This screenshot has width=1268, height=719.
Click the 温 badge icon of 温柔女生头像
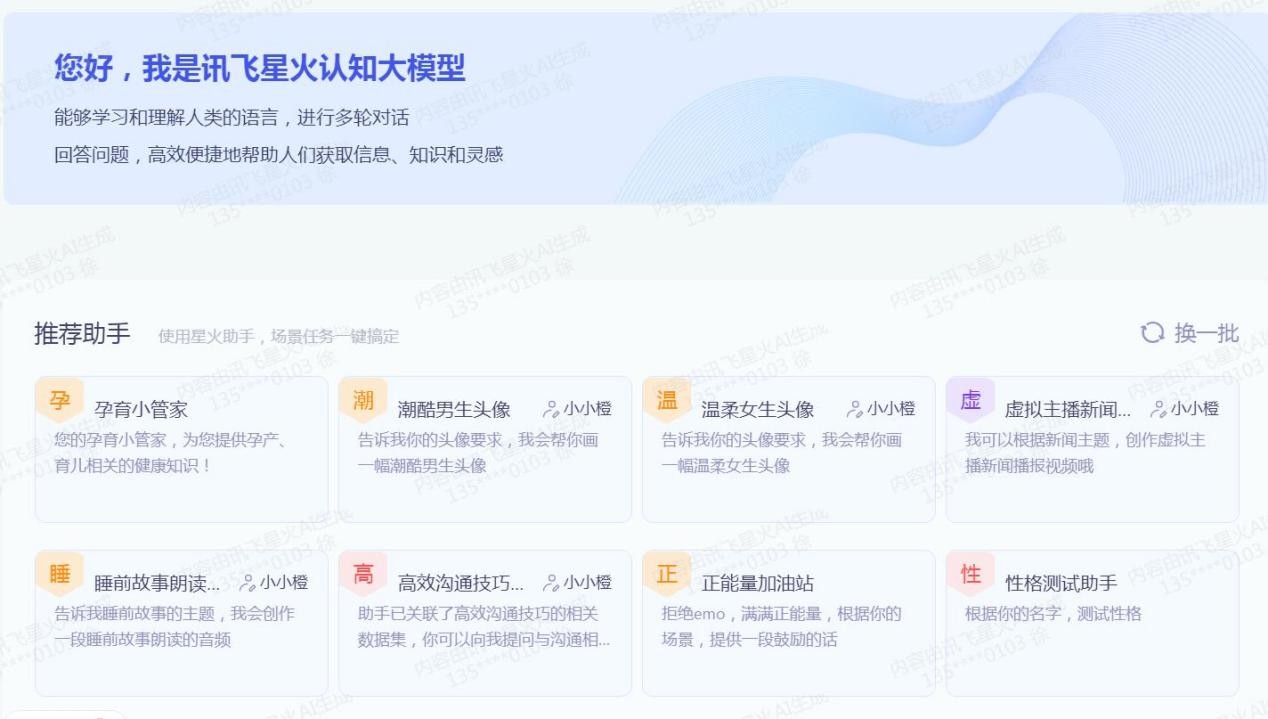click(x=667, y=400)
